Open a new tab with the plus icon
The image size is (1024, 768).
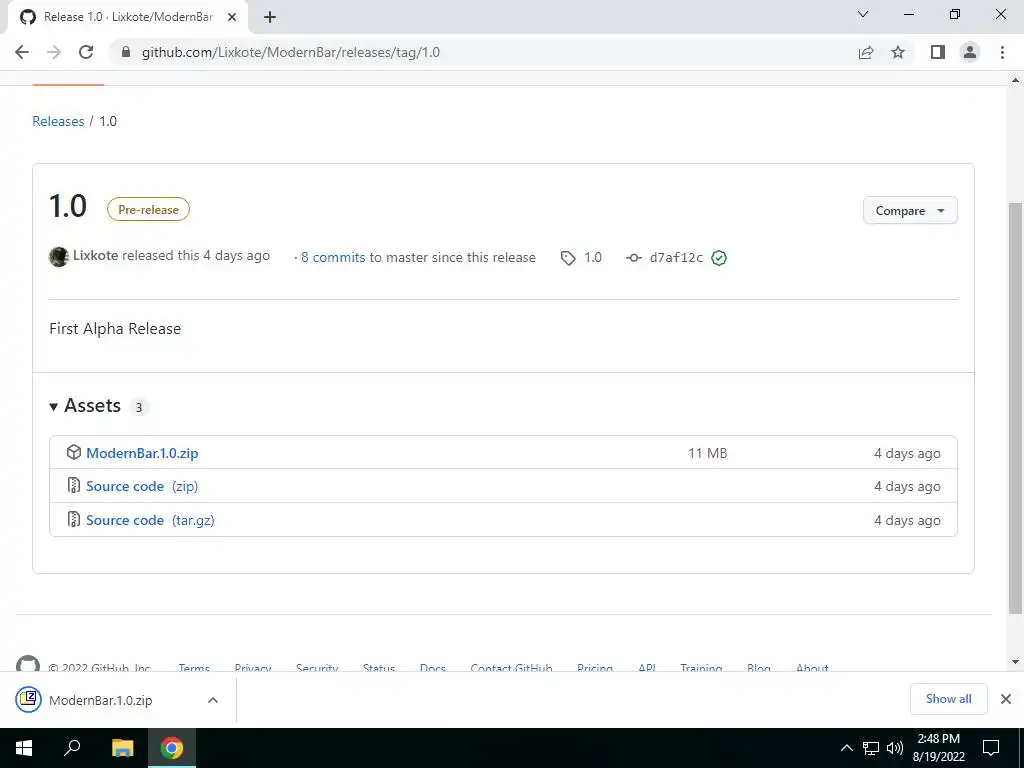click(x=270, y=17)
